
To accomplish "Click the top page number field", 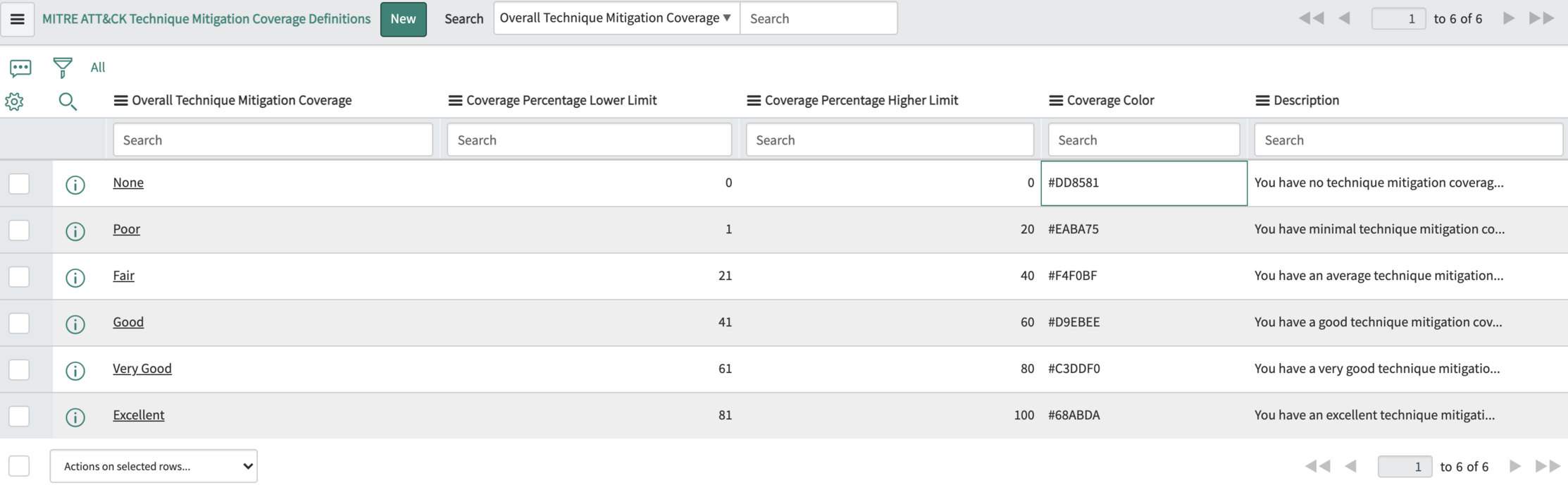I will tap(1398, 18).
